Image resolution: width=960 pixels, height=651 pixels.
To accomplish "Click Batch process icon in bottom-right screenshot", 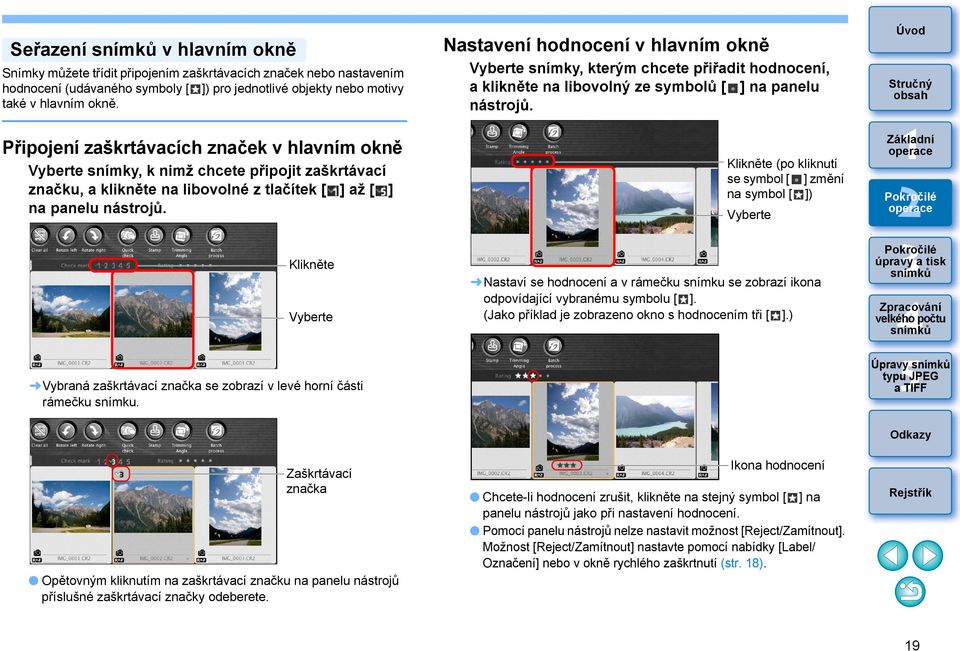I will pos(553,346).
